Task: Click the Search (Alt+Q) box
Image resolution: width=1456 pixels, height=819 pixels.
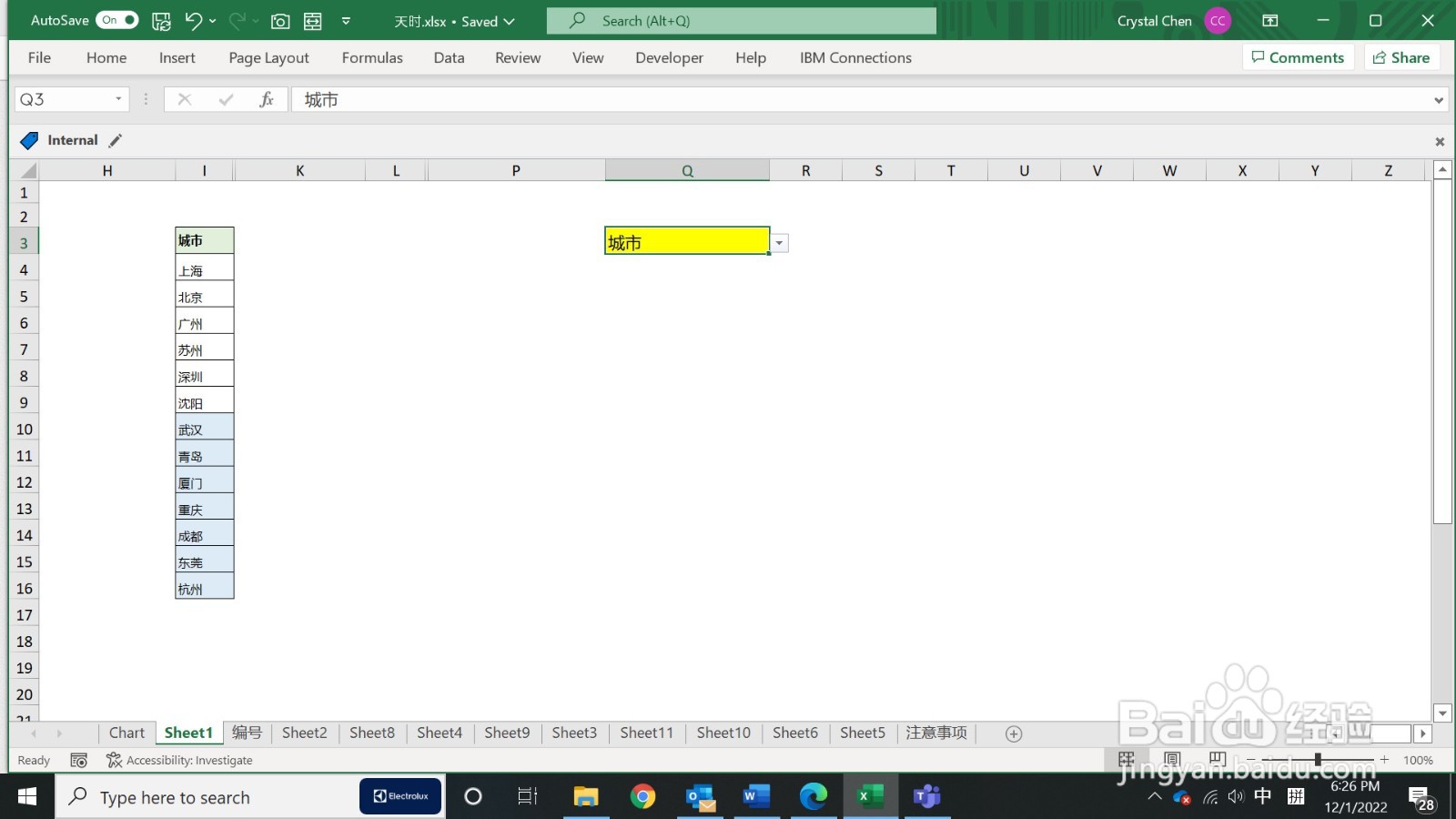Action: [742, 21]
